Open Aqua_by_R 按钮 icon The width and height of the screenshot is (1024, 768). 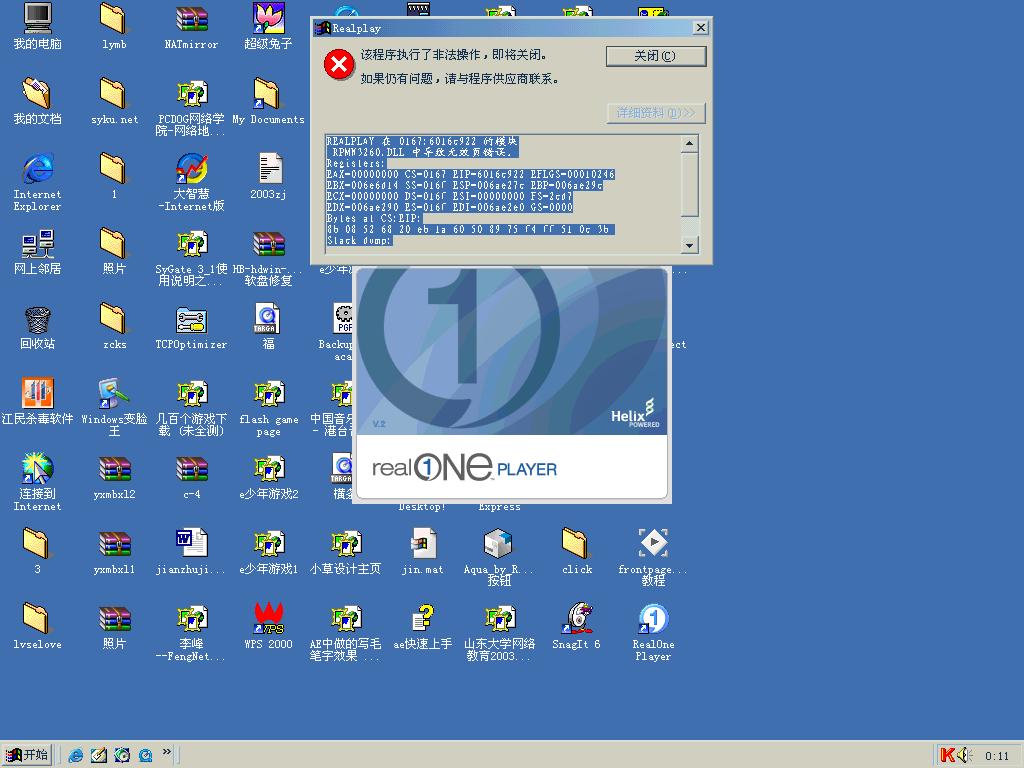click(498, 543)
